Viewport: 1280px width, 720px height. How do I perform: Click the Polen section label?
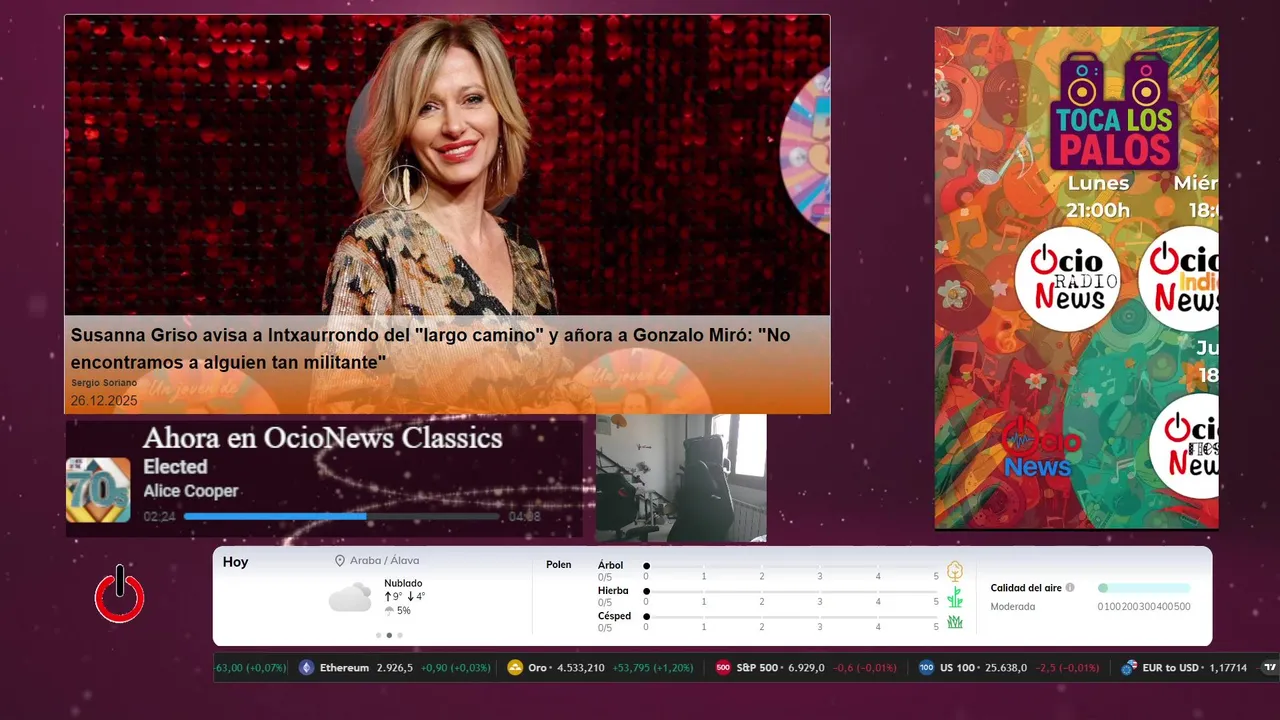click(x=559, y=565)
